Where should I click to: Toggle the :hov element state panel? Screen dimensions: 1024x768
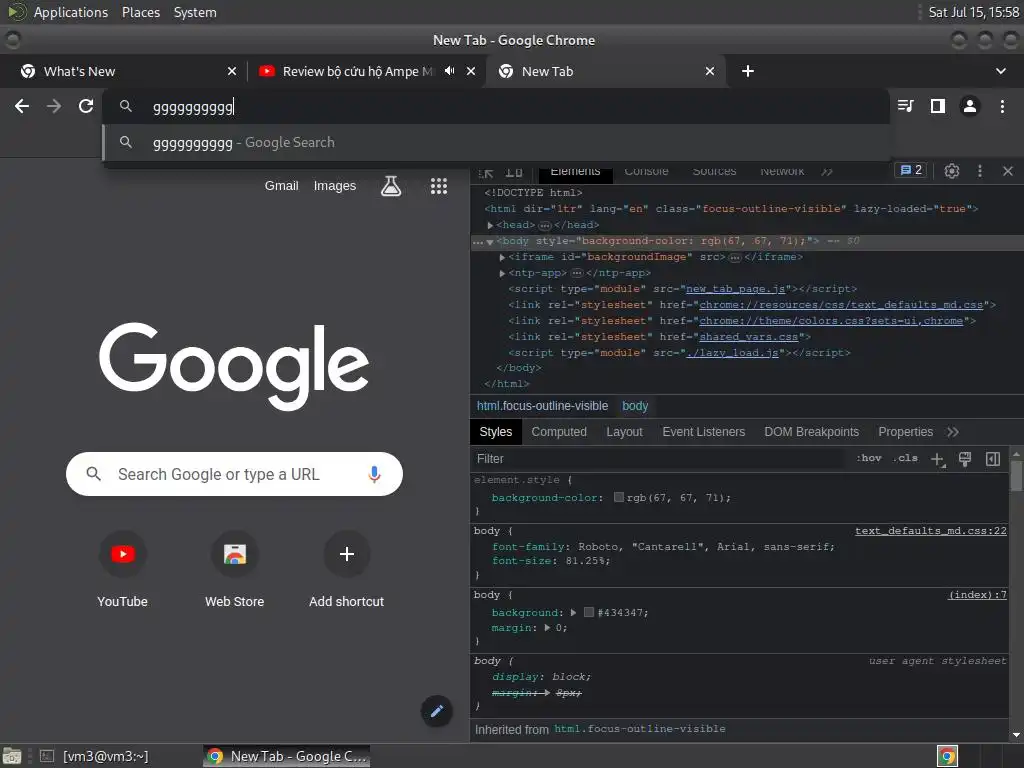tap(869, 458)
